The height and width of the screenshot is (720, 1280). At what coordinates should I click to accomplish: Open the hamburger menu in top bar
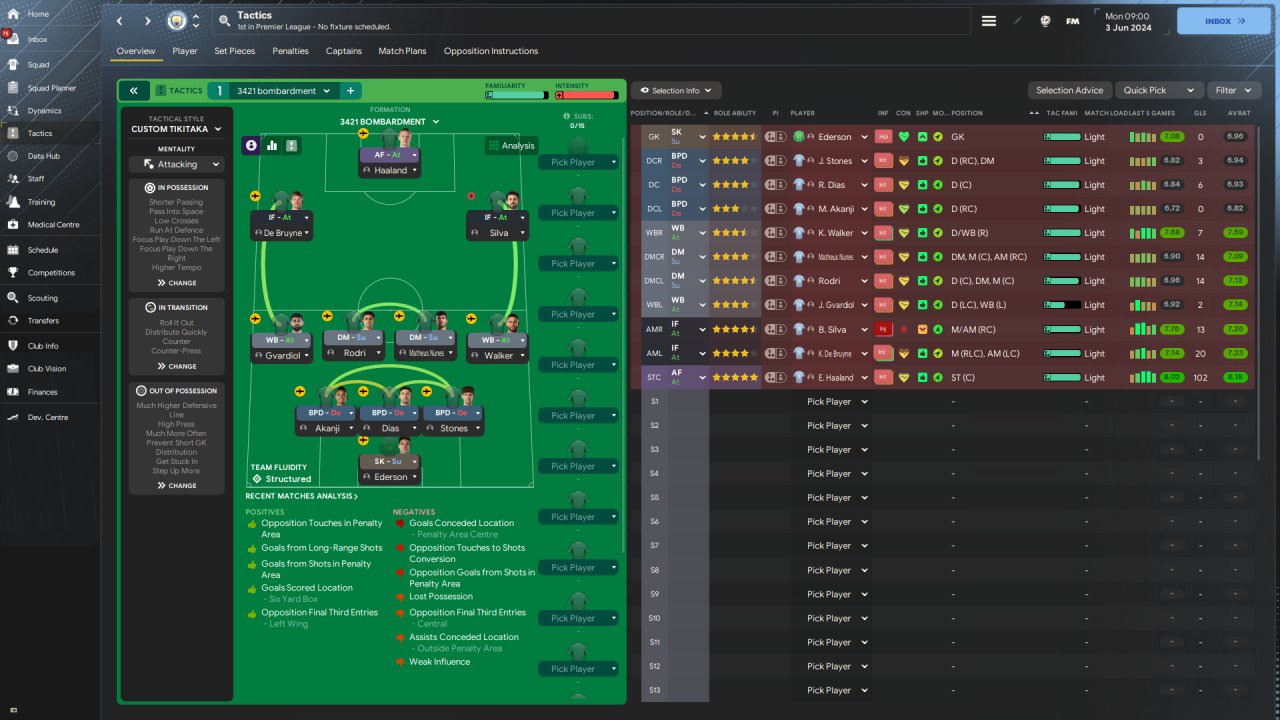(989, 21)
